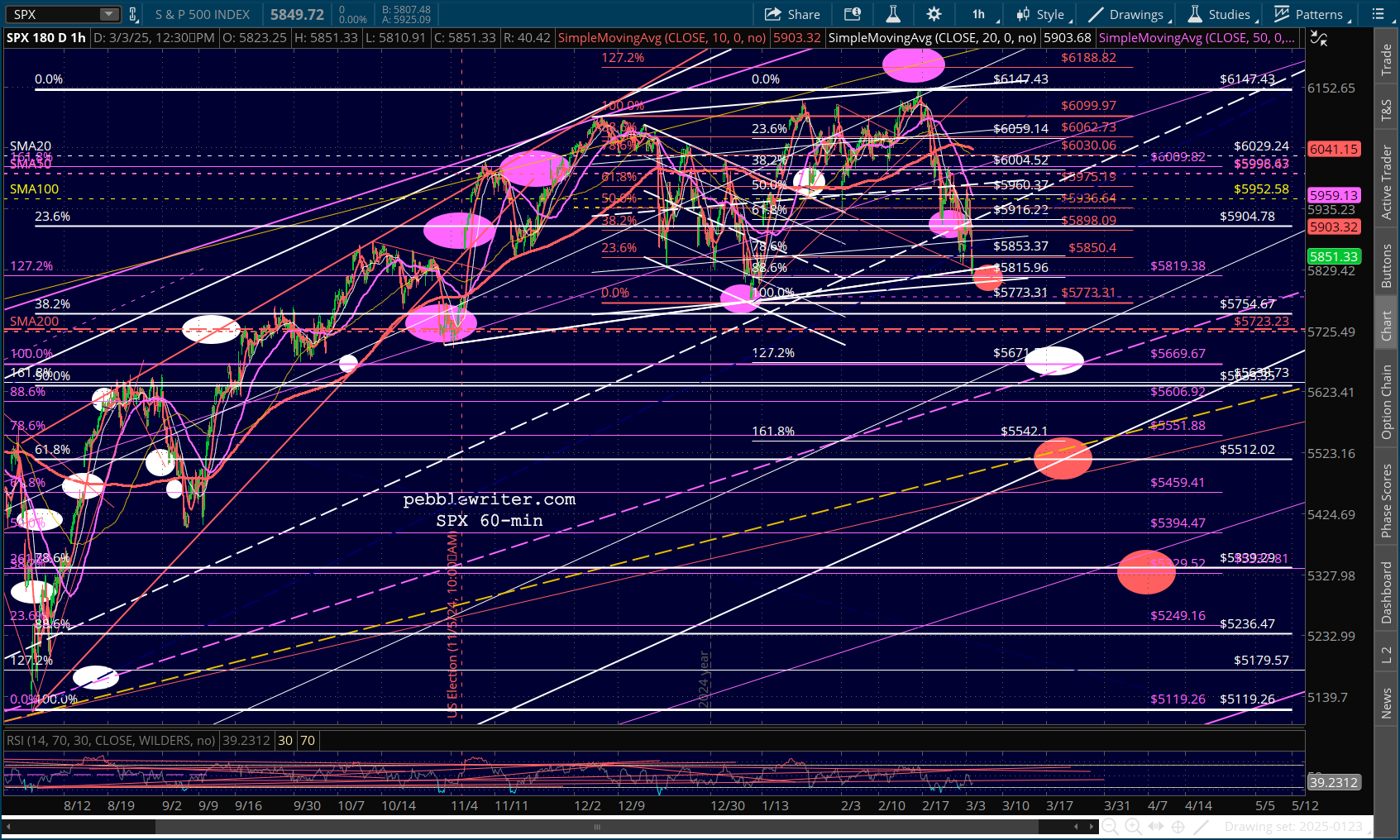Image resolution: width=1400 pixels, height=840 pixels.
Task: Switch to the T&S side tab
Action: (1386, 110)
